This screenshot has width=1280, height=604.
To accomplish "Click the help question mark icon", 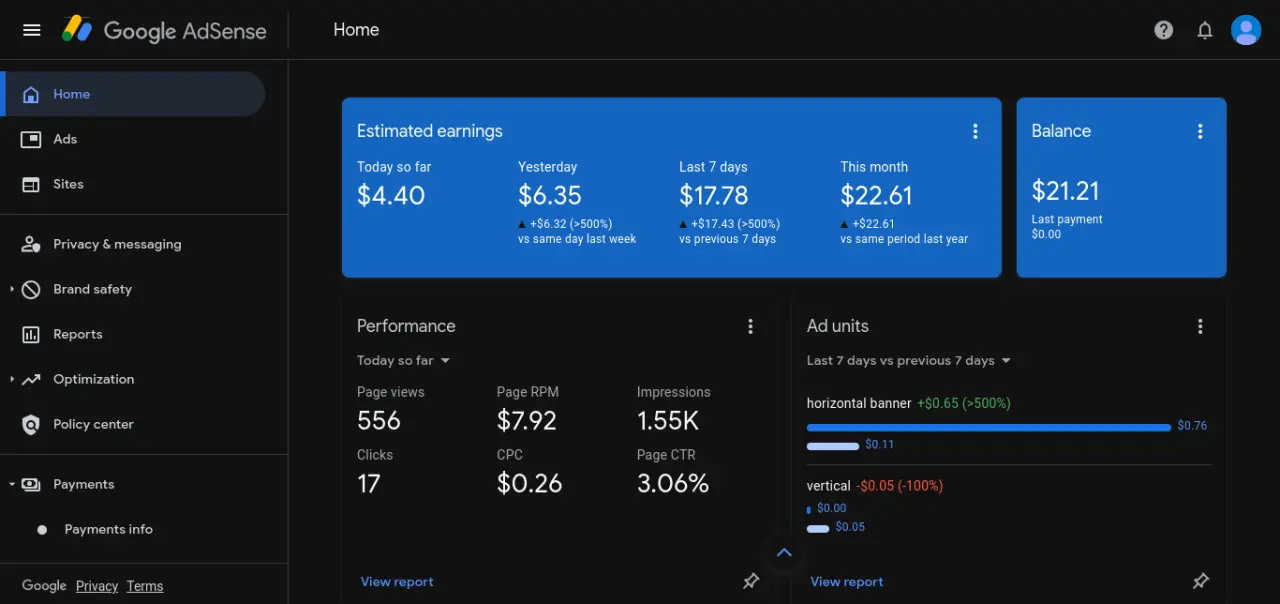I will pos(1164,30).
